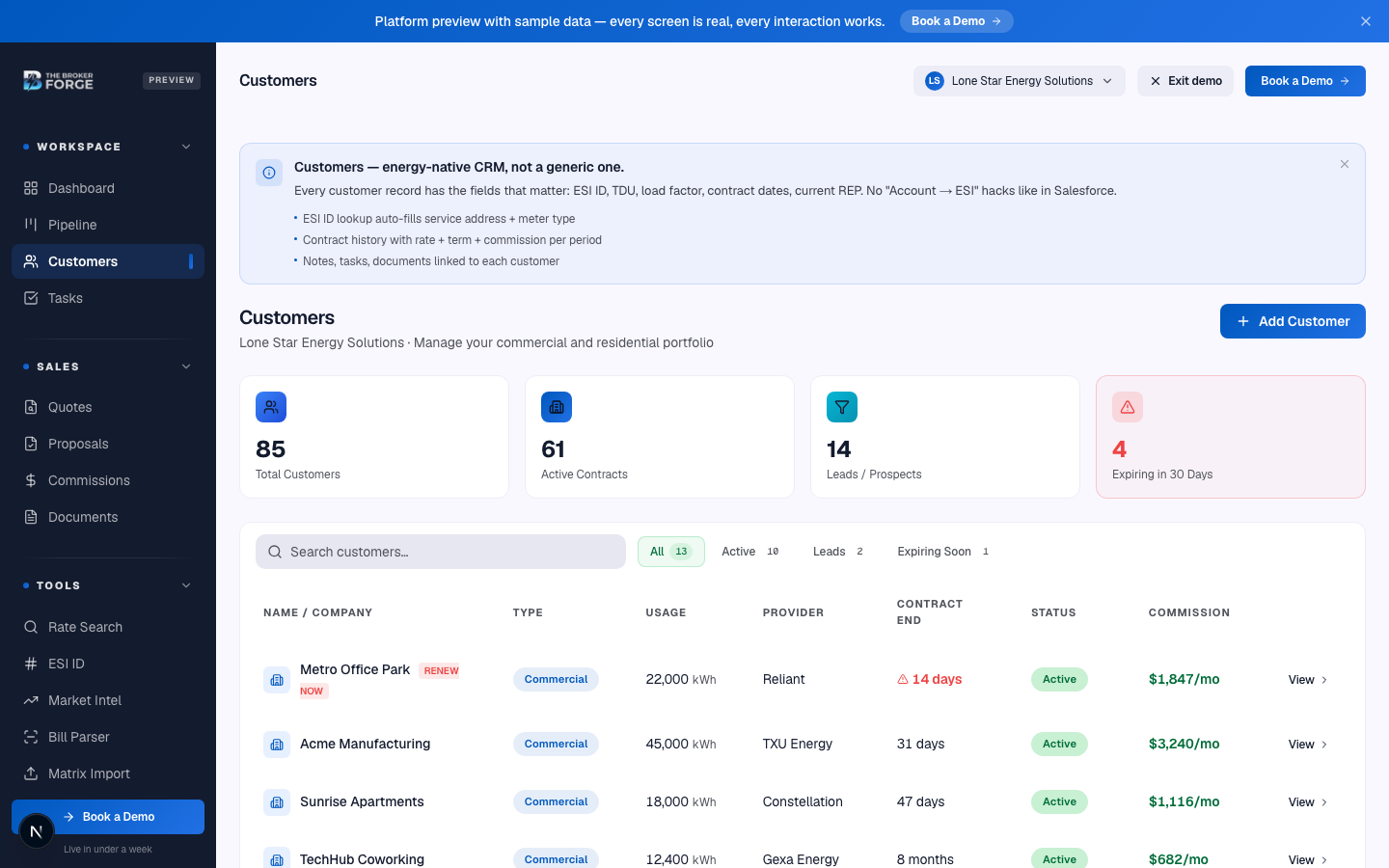Launch the Rate Search tool
Screen dimensions: 1389x868
point(108,627)
